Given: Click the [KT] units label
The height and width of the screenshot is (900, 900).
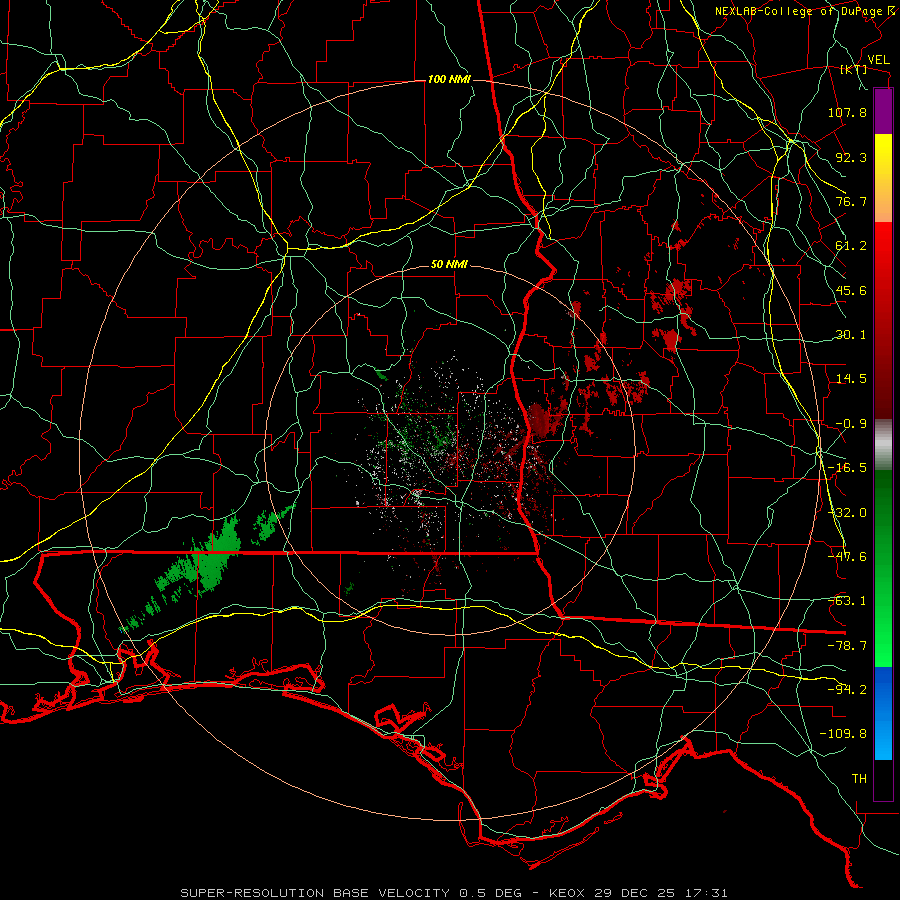Looking at the screenshot, I should [x=854, y=69].
